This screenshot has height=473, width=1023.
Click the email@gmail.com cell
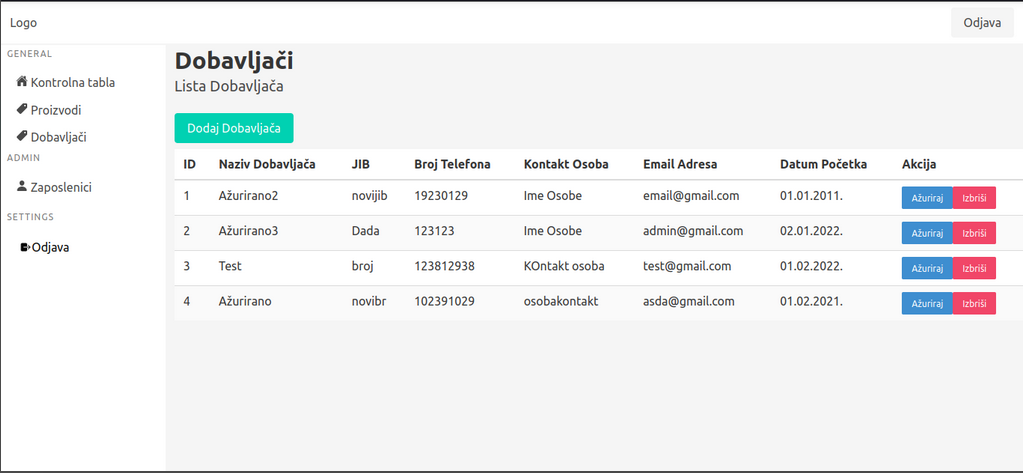tap(691, 196)
